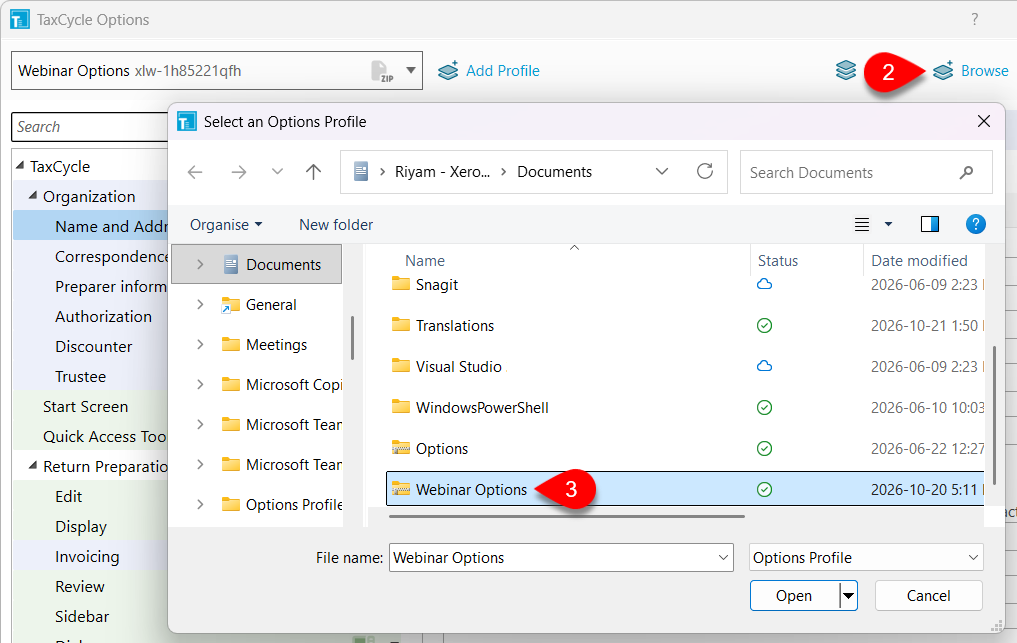Select the Visual Studio folder
1017x643 pixels.
[x=459, y=367]
